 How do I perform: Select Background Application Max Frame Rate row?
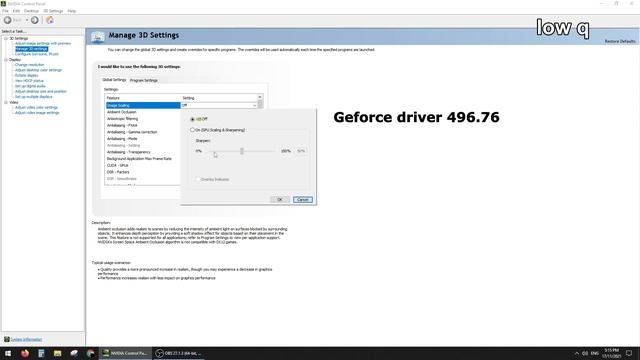tap(142, 158)
